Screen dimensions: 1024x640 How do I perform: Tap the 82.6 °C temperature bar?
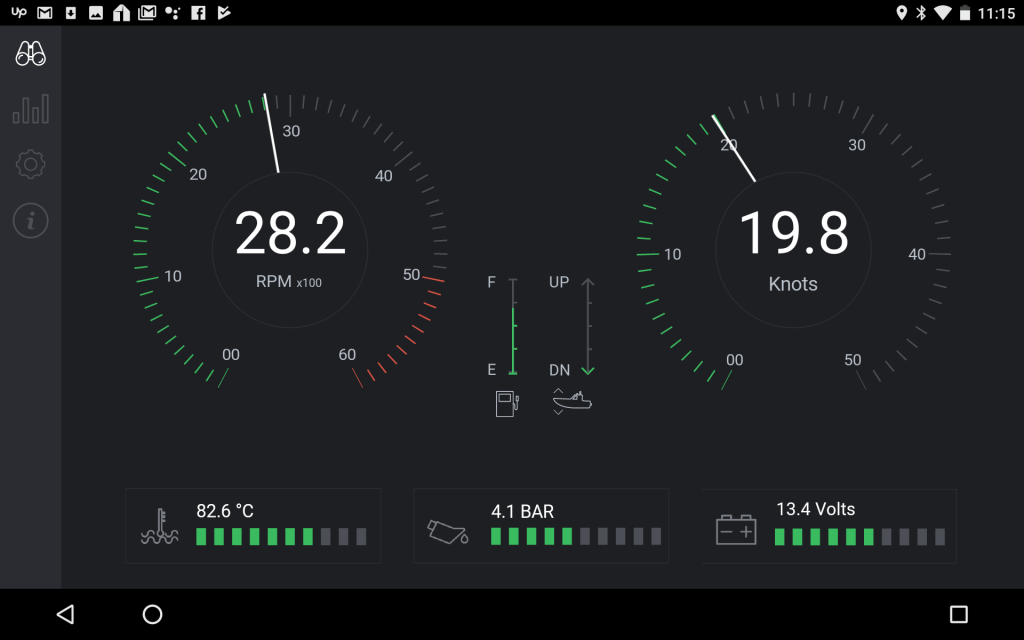tap(281, 537)
